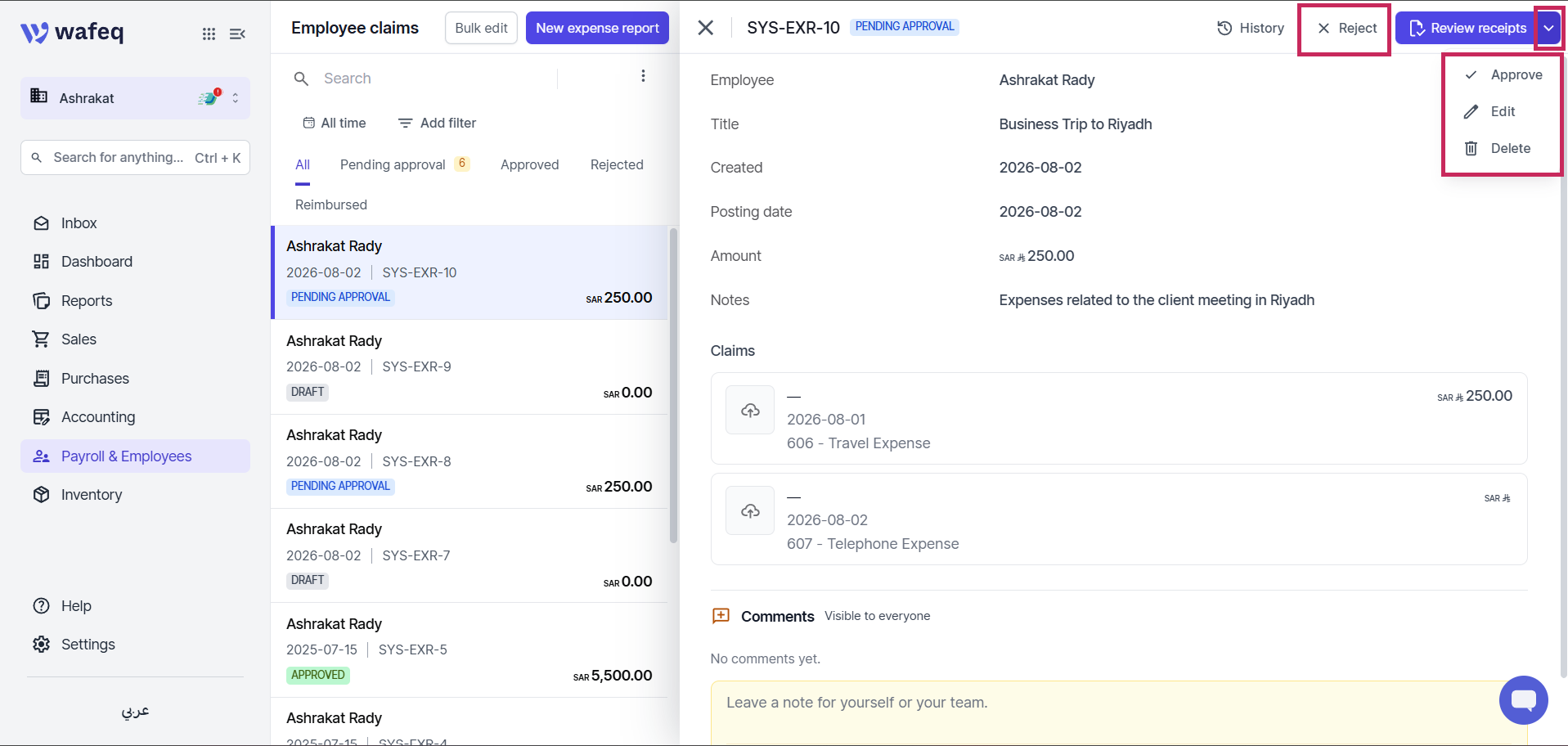Select the SYS-EXR-10 claim in list
The image size is (1568, 746).
(469, 272)
